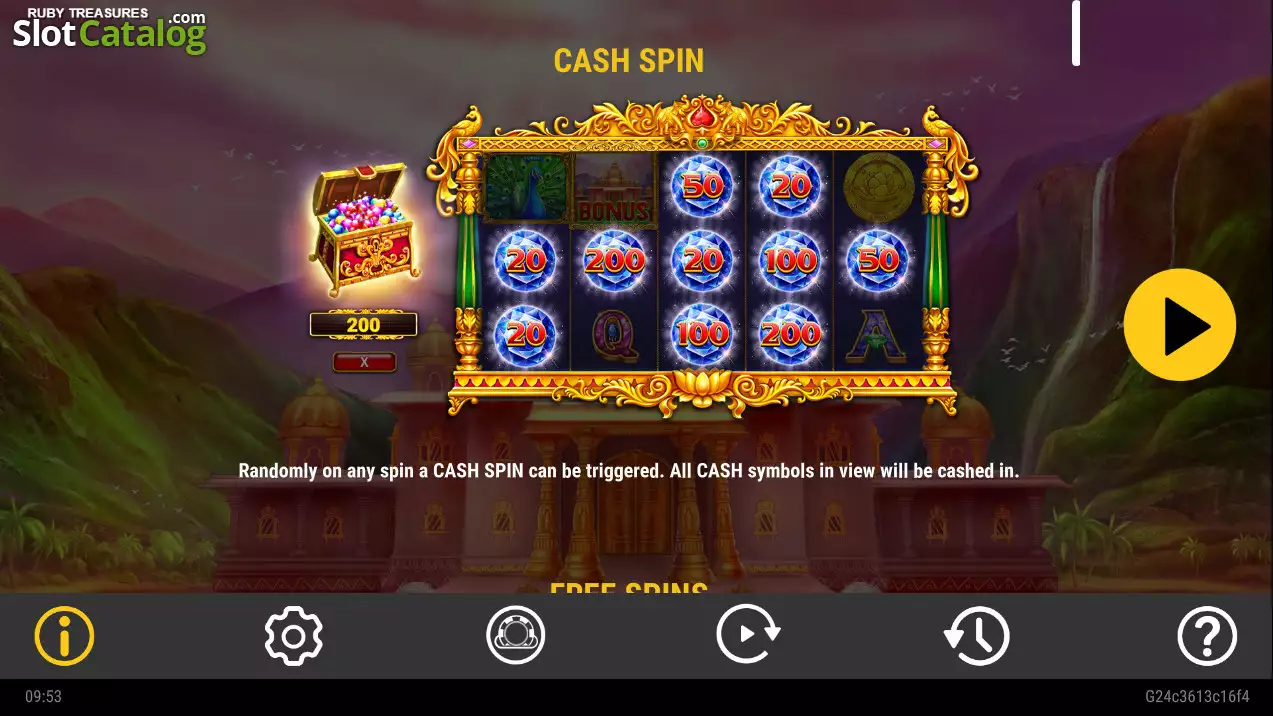Click the CASH SPIN heading
This screenshot has height=716, width=1273.
coord(629,61)
